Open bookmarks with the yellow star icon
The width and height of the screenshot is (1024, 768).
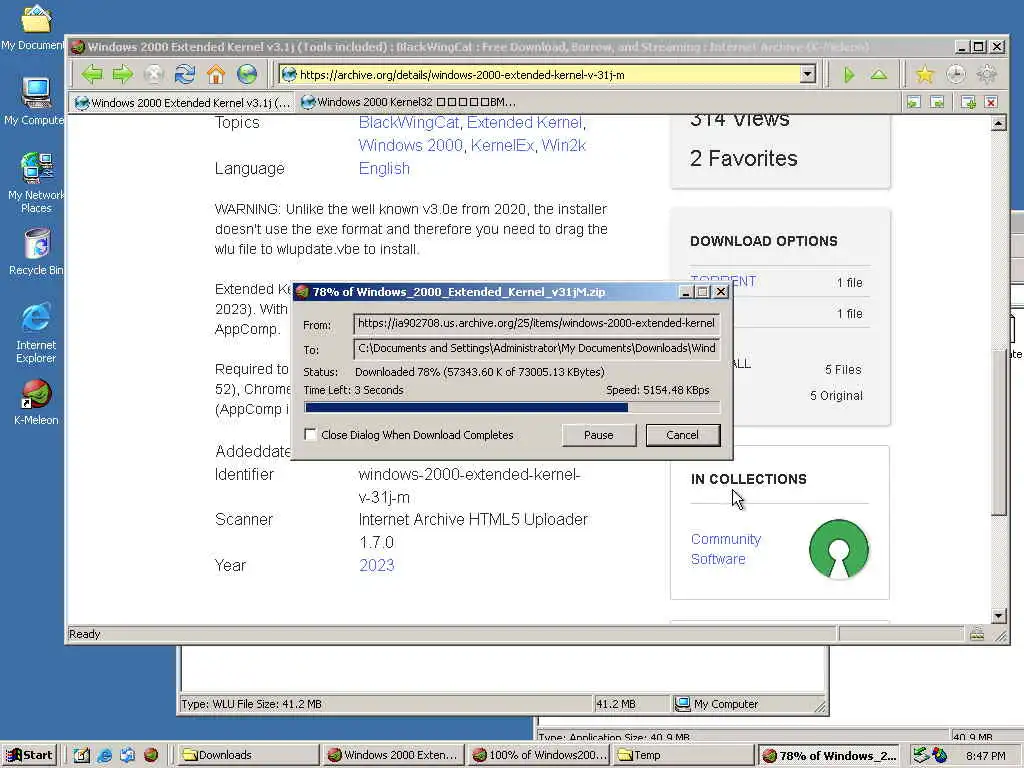(x=925, y=74)
